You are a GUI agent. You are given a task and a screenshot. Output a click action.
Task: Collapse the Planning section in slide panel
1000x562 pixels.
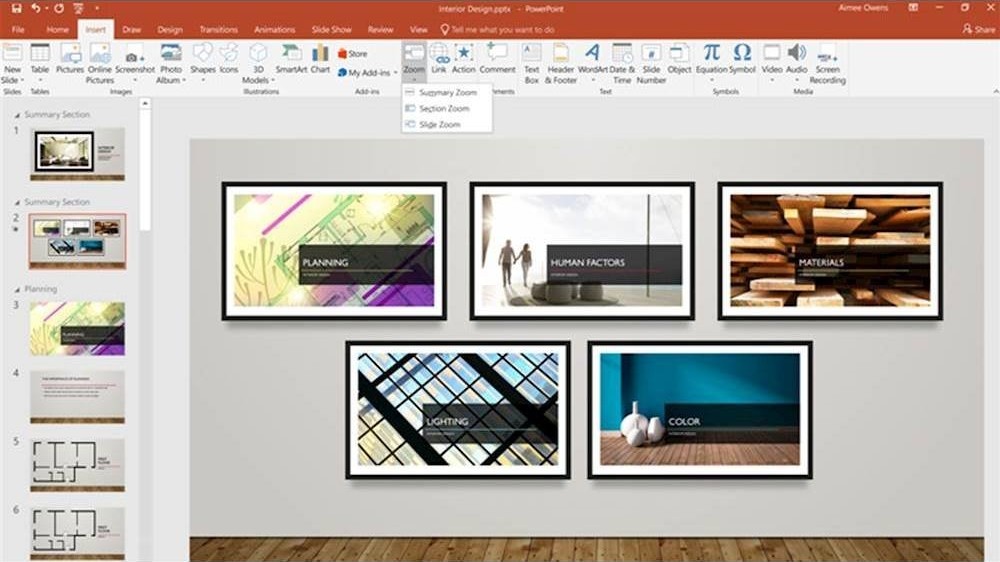pyautogui.click(x=17, y=290)
